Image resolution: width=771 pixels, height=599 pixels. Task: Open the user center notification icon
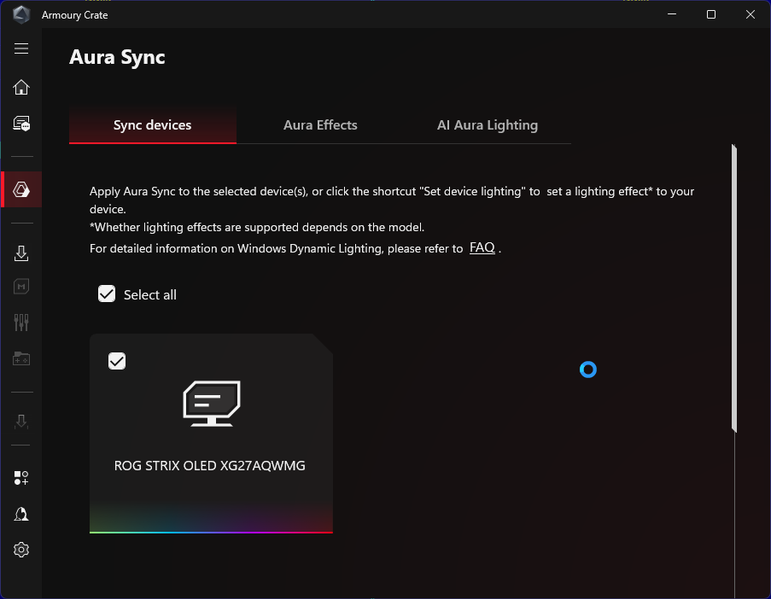pos(21,514)
